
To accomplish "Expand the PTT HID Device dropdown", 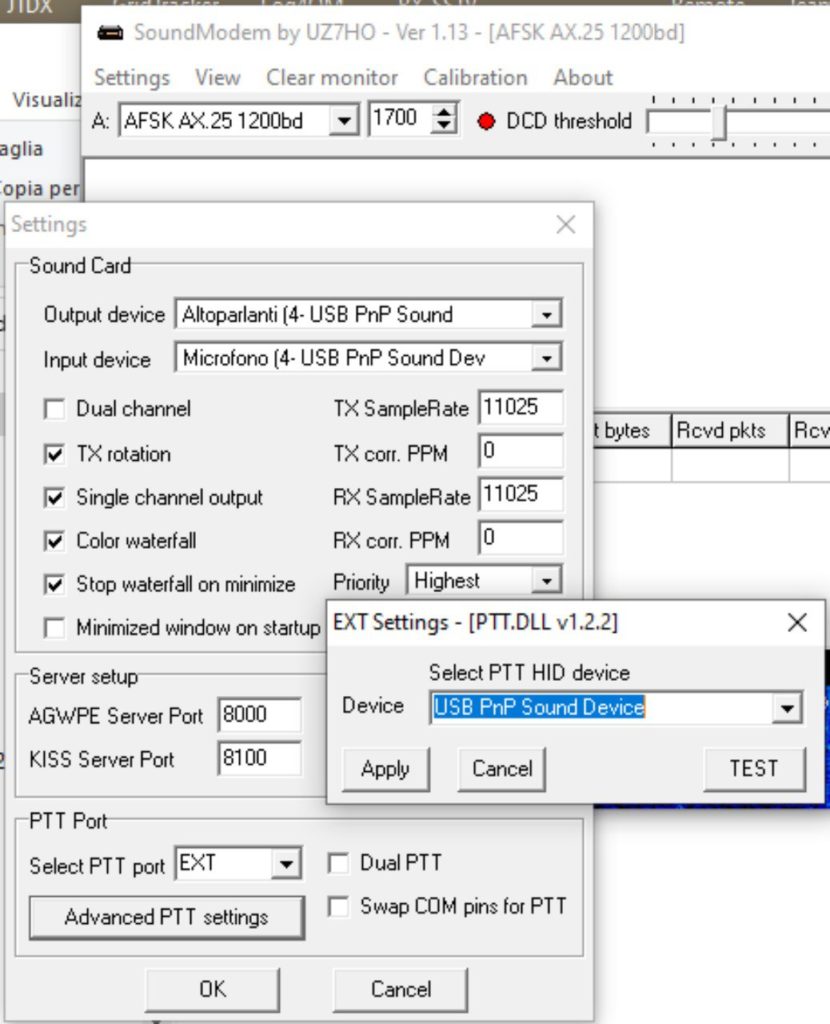I will [787, 707].
